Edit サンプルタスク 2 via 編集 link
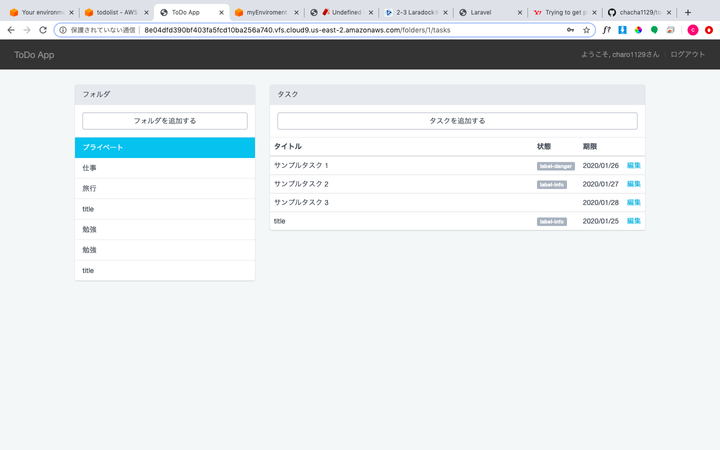The width and height of the screenshot is (720, 450). (x=634, y=184)
